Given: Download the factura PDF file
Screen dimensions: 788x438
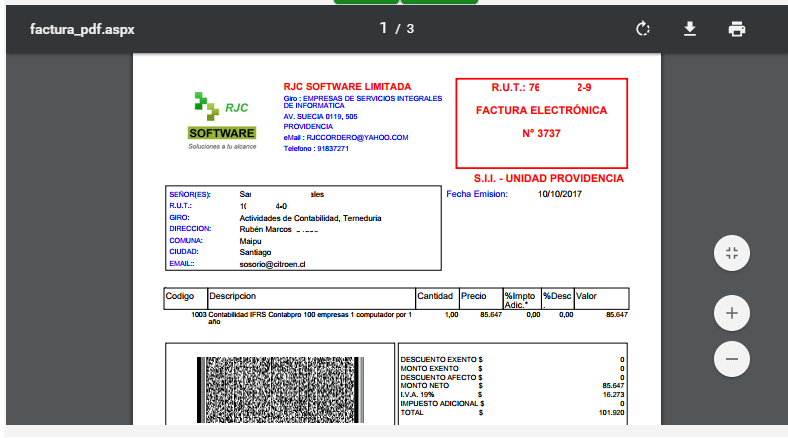Looking at the screenshot, I should 689,29.
